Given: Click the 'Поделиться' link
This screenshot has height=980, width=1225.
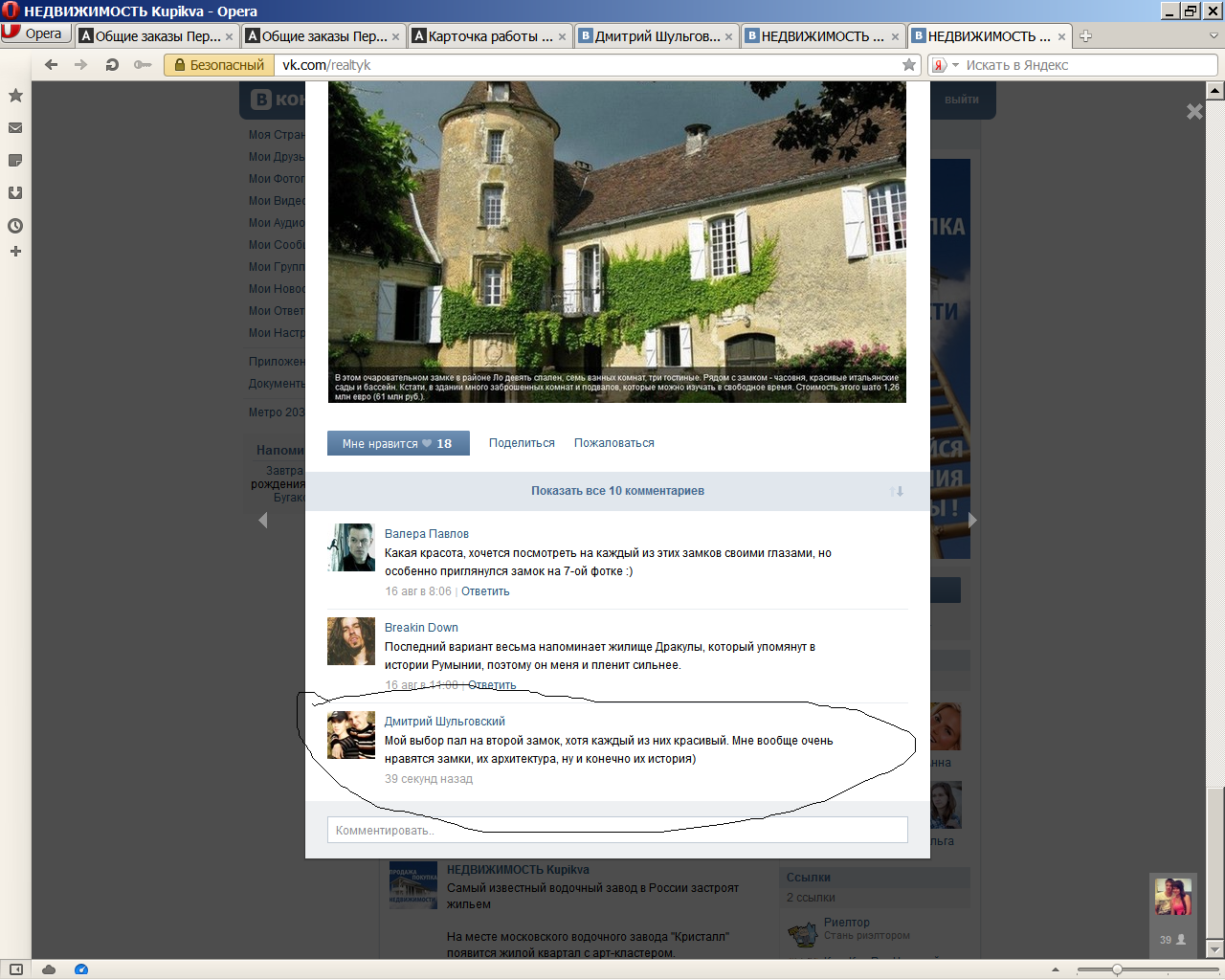Looking at the screenshot, I should (522, 443).
